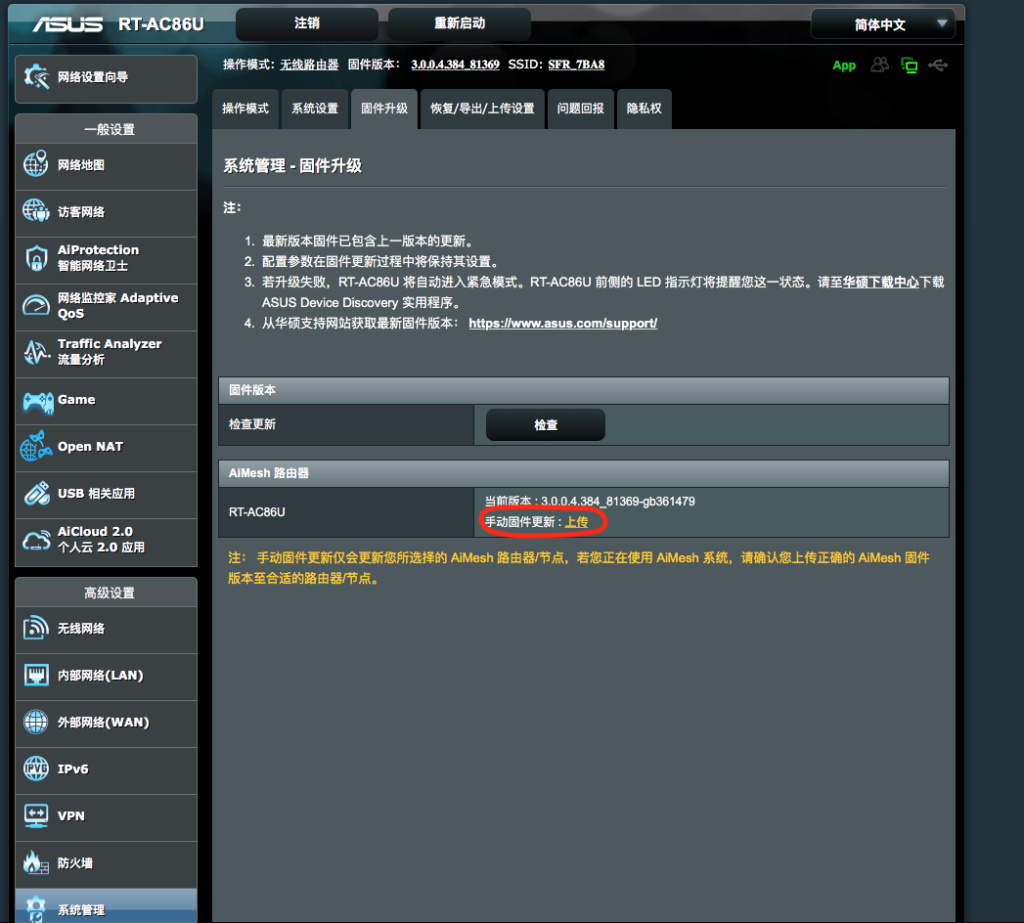This screenshot has height=923, width=1024.
Task: Switch to the 隐私权 tab
Action: [644, 109]
